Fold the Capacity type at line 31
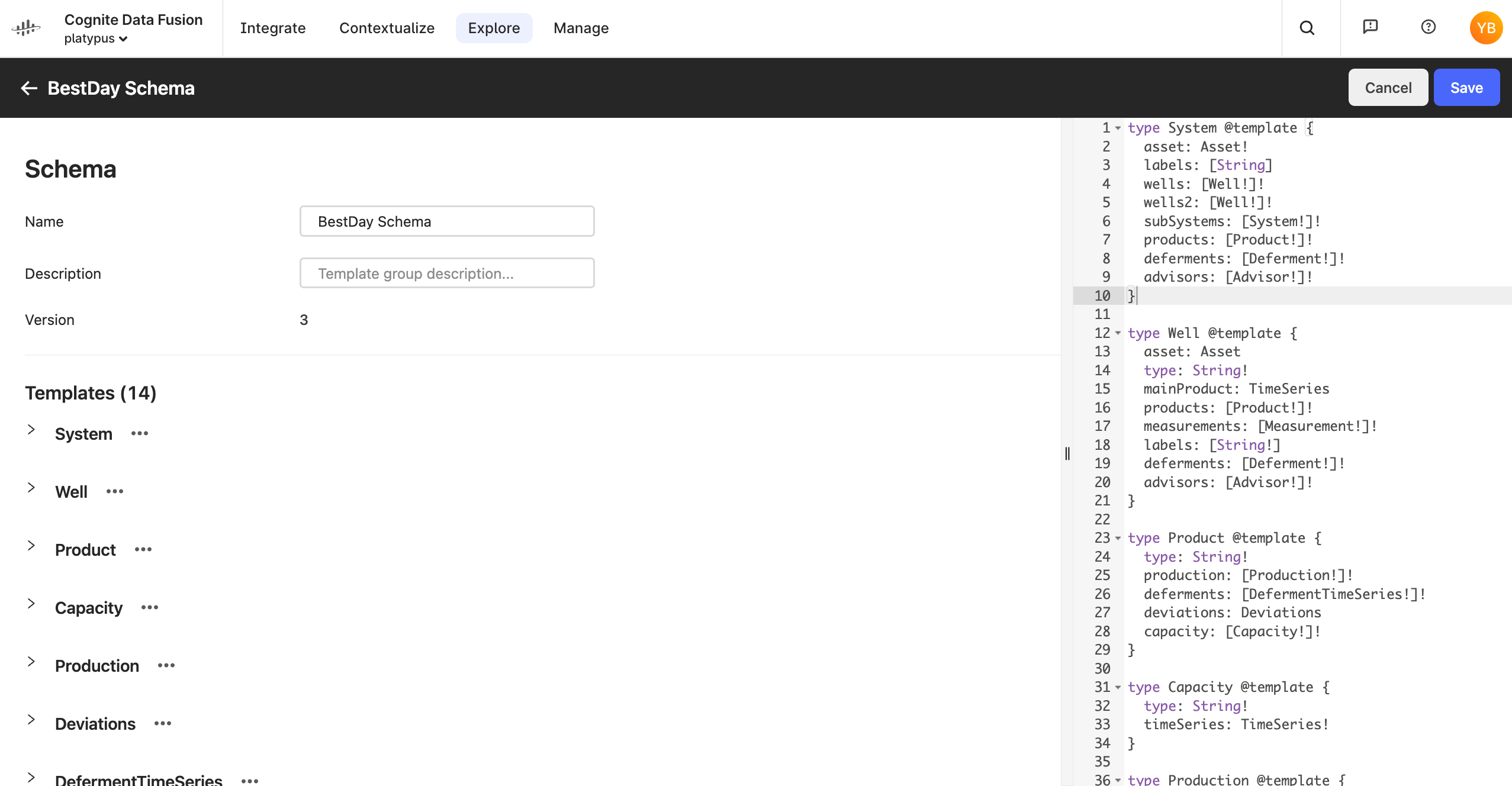 [1118, 687]
